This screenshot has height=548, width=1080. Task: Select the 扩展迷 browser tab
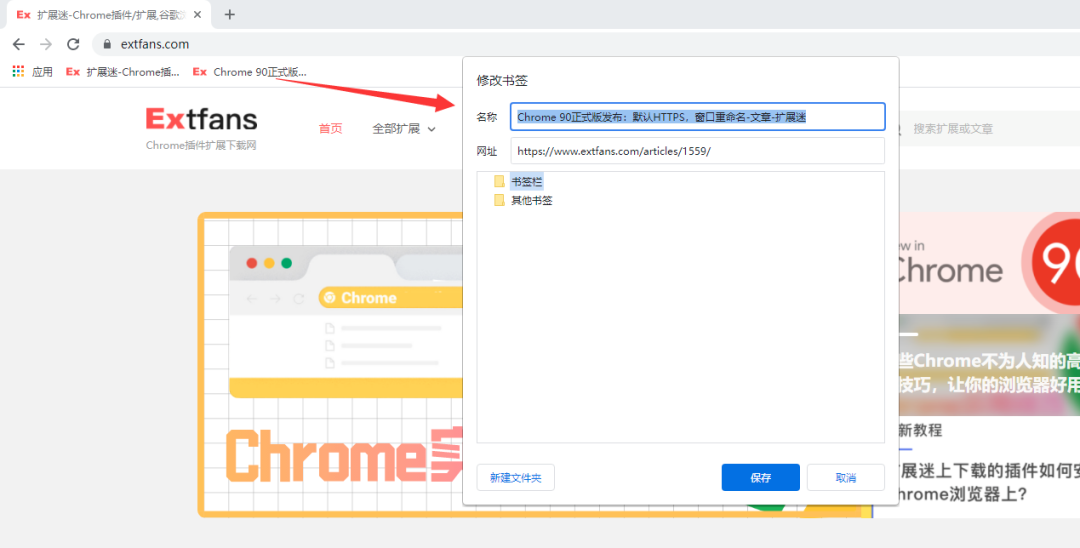pyautogui.click(x=107, y=14)
